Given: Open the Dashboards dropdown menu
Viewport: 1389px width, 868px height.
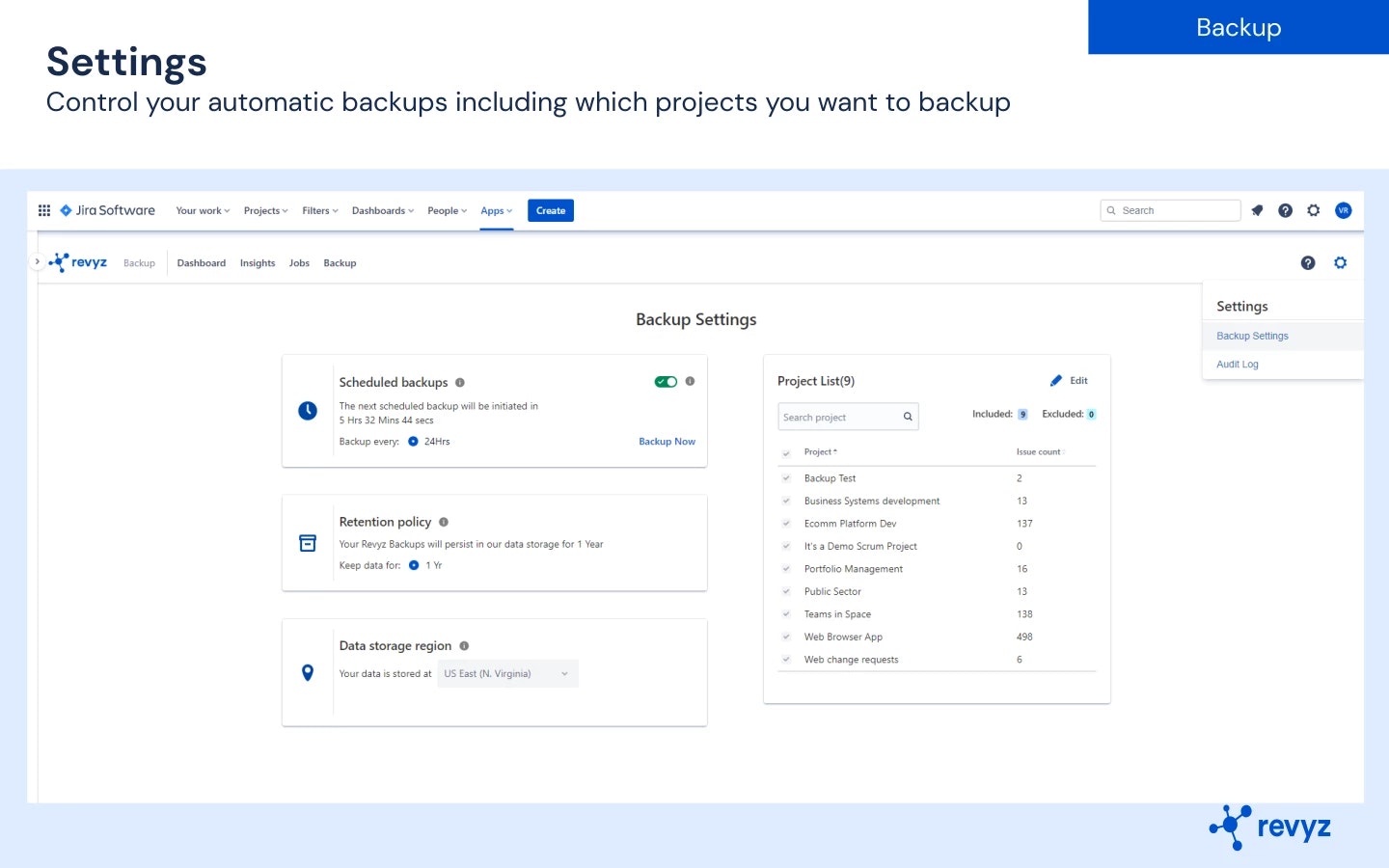Looking at the screenshot, I should click(x=383, y=210).
